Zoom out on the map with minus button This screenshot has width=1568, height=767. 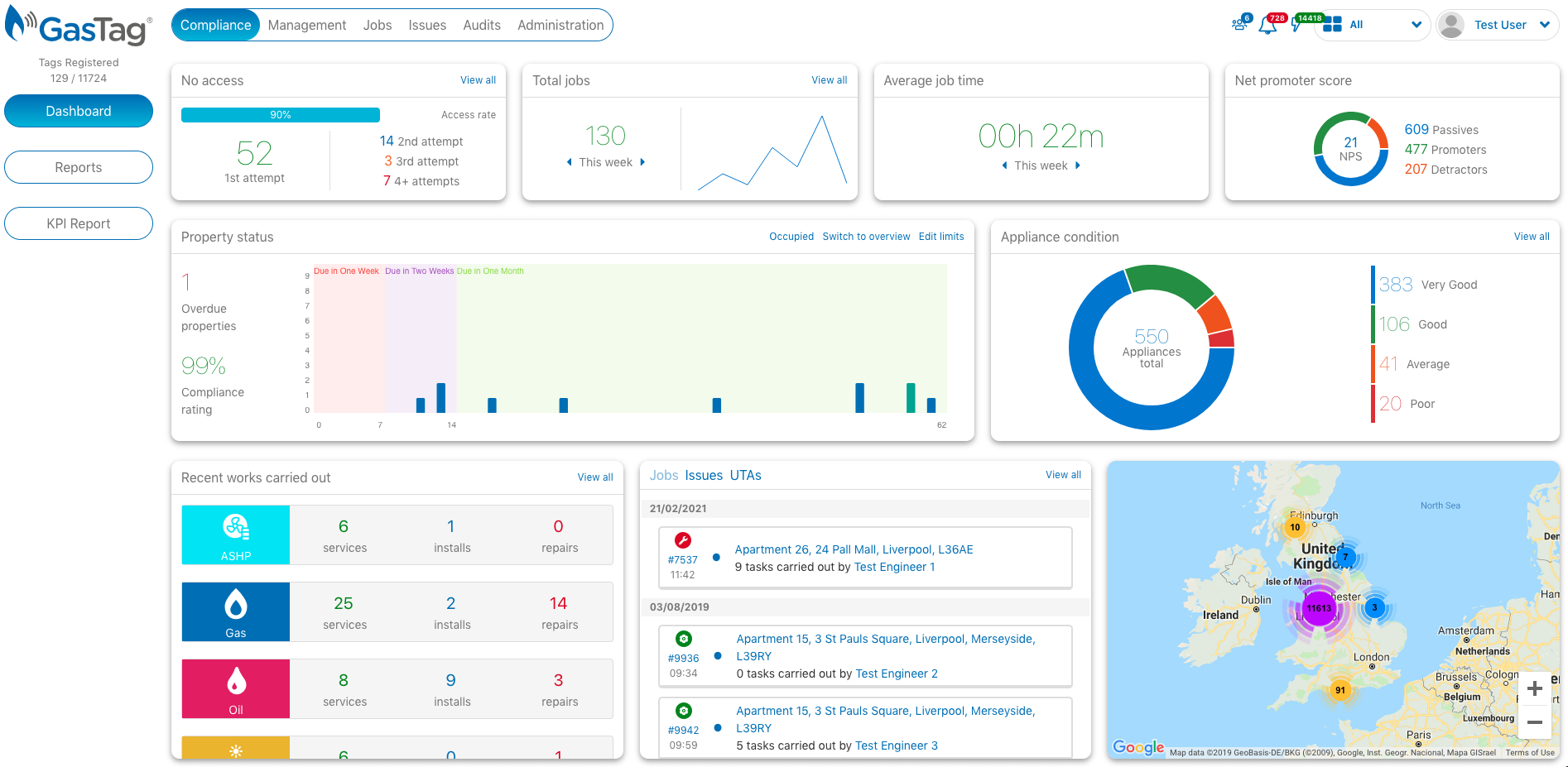pos(1535,722)
